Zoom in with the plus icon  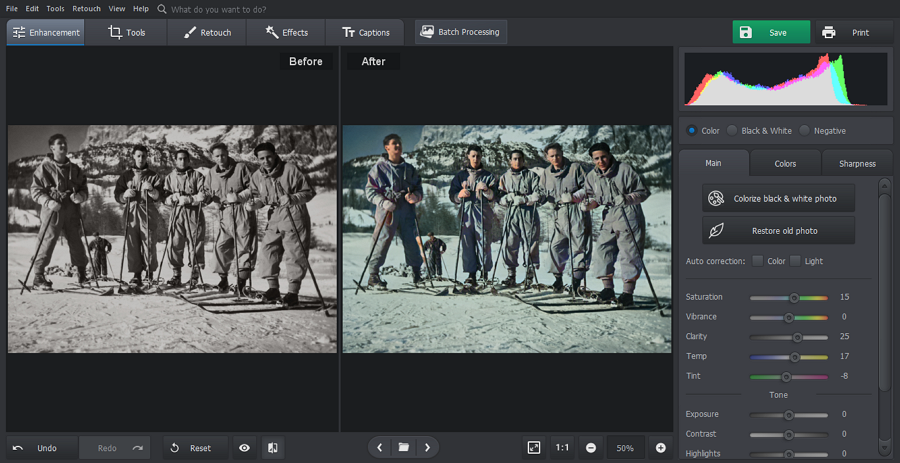pos(660,448)
